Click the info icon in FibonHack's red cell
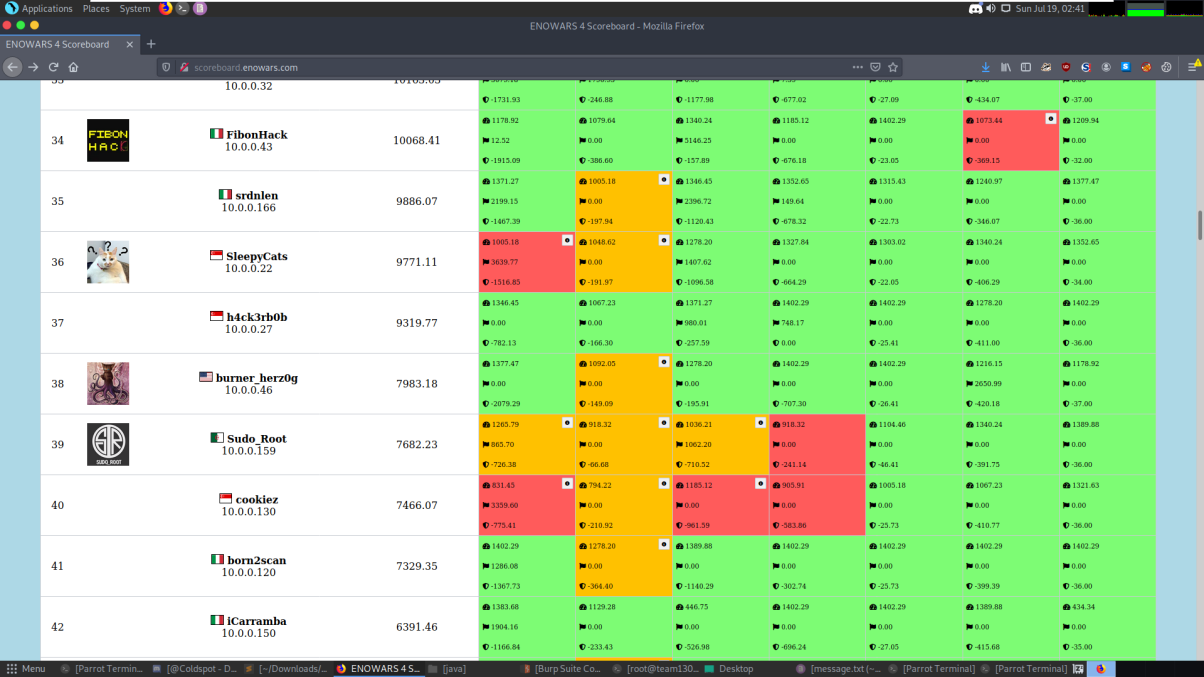1204x677 pixels. point(1050,119)
